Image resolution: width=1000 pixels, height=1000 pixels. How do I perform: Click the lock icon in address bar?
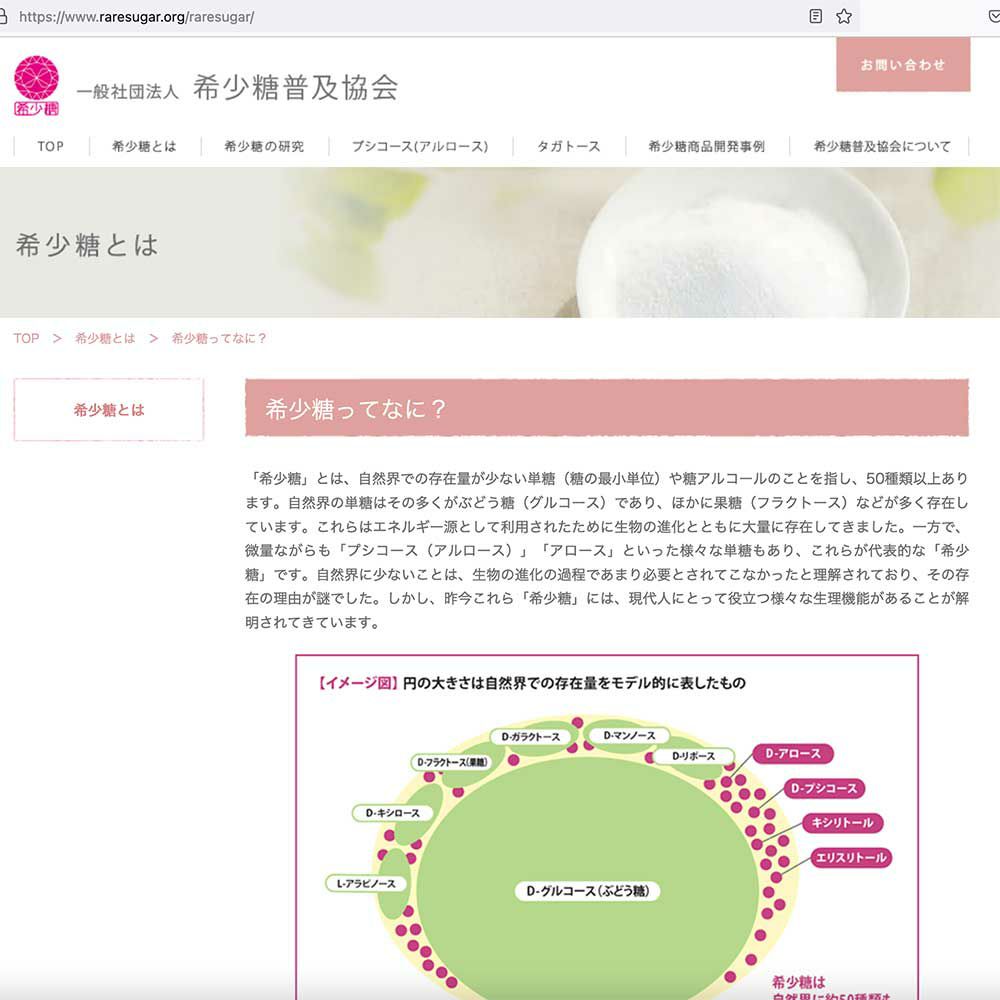click(x=3, y=17)
